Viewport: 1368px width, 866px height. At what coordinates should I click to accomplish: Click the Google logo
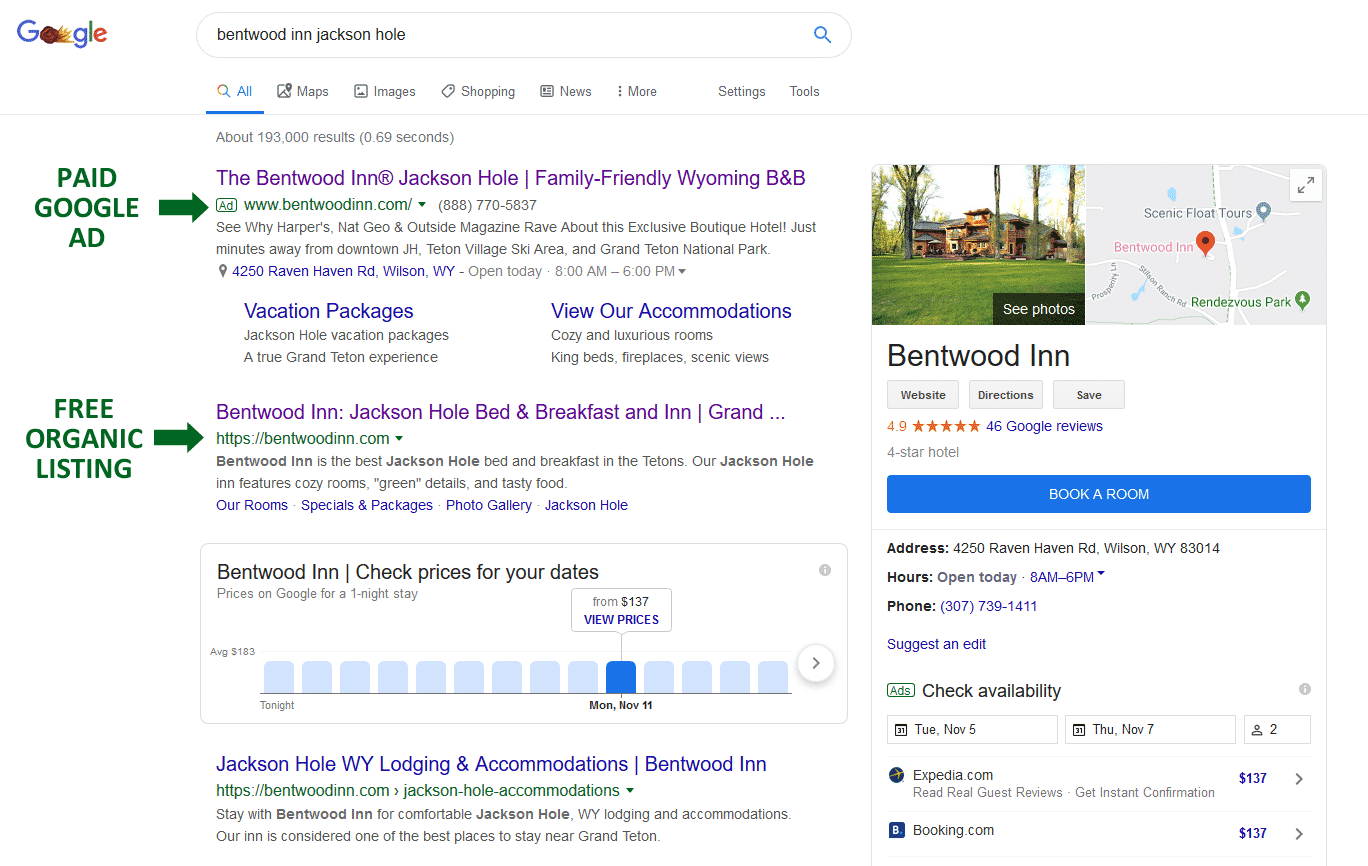[62, 34]
